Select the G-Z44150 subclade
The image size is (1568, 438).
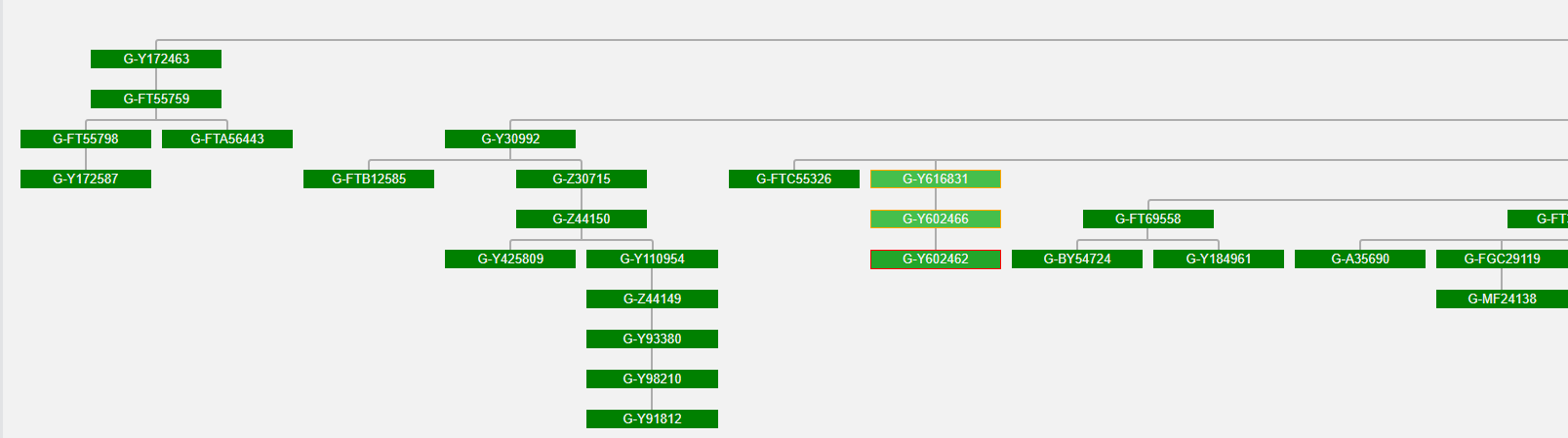tap(582, 219)
